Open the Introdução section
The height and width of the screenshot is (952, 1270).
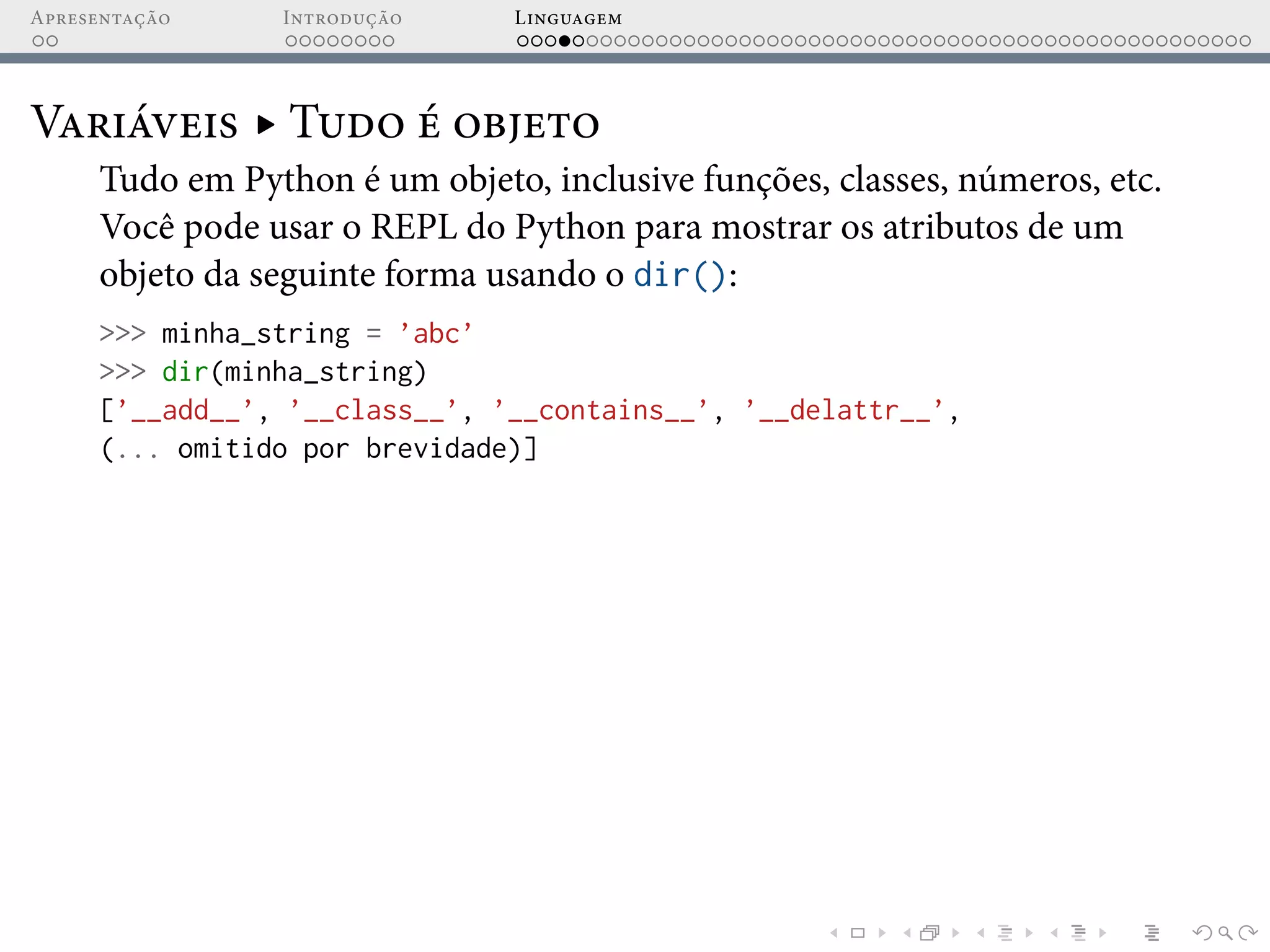point(342,19)
